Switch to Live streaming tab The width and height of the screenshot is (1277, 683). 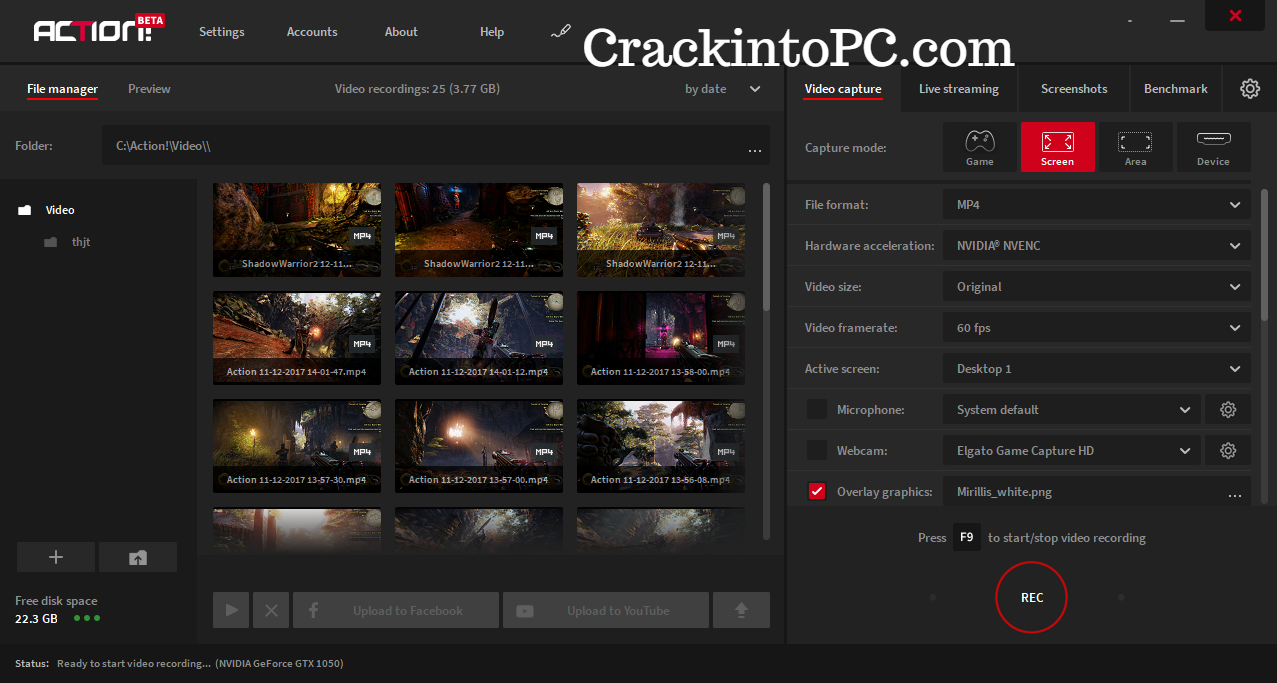click(x=959, y=89)
